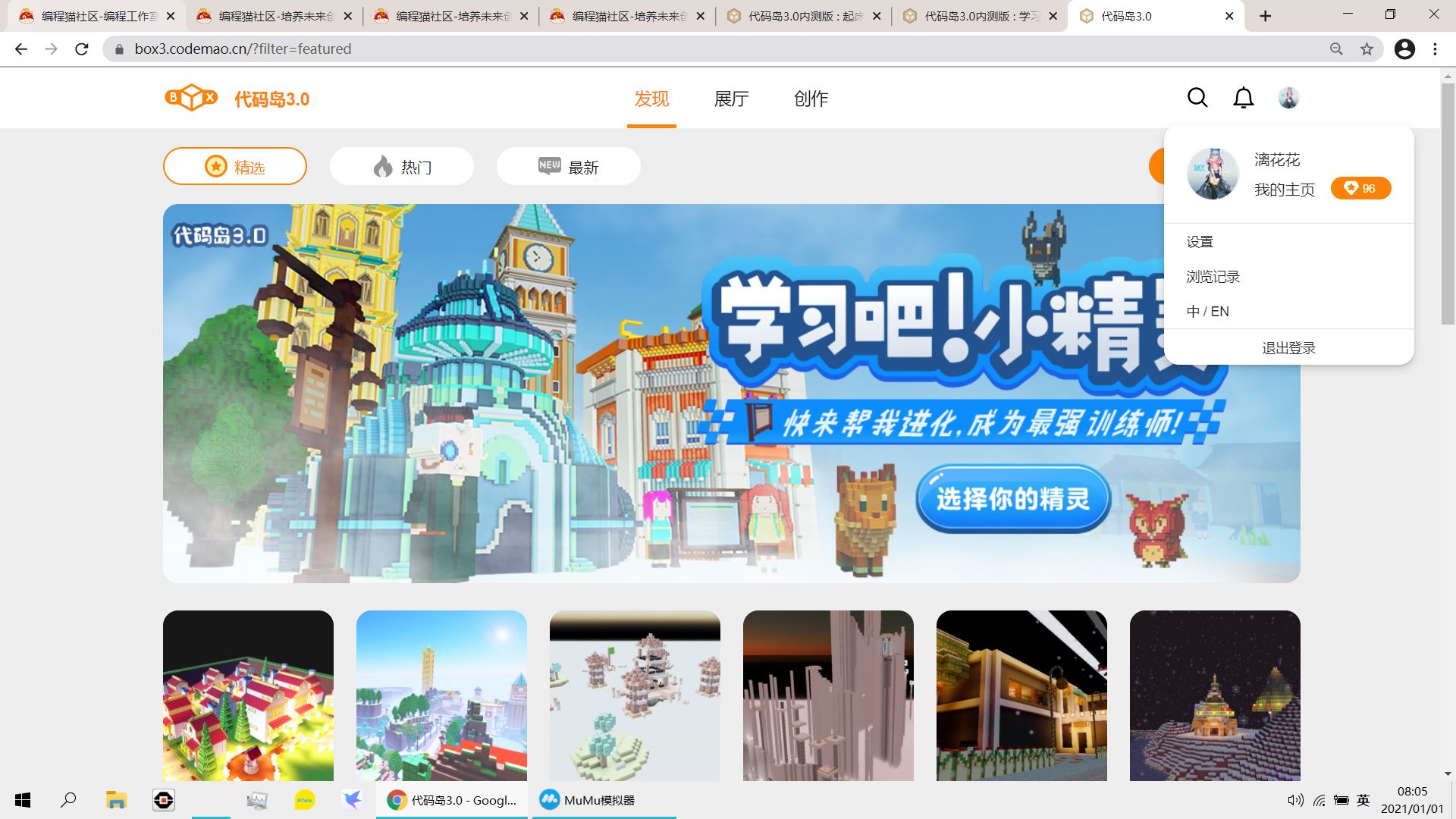Open Windows taskbar search
Screen dimensions: 1456x819
click(x=68, y=800)
